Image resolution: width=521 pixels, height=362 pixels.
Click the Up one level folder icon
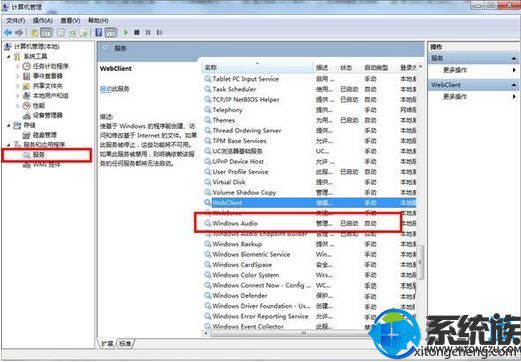click(34, 32)
